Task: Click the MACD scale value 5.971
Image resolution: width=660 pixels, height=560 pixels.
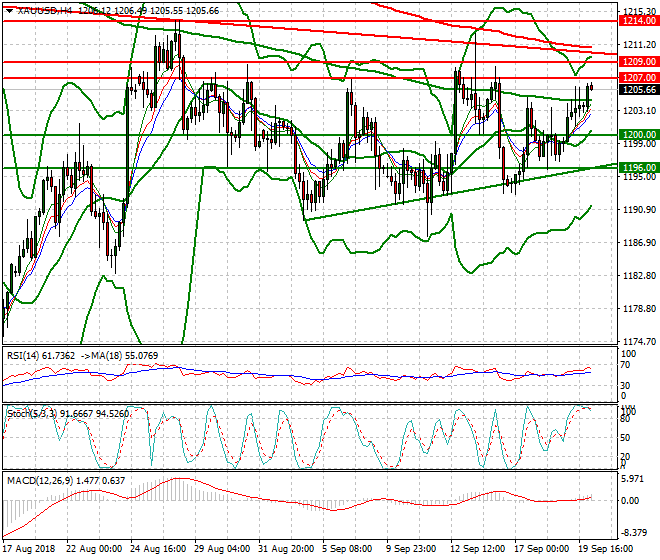Action: coord(632,480)
